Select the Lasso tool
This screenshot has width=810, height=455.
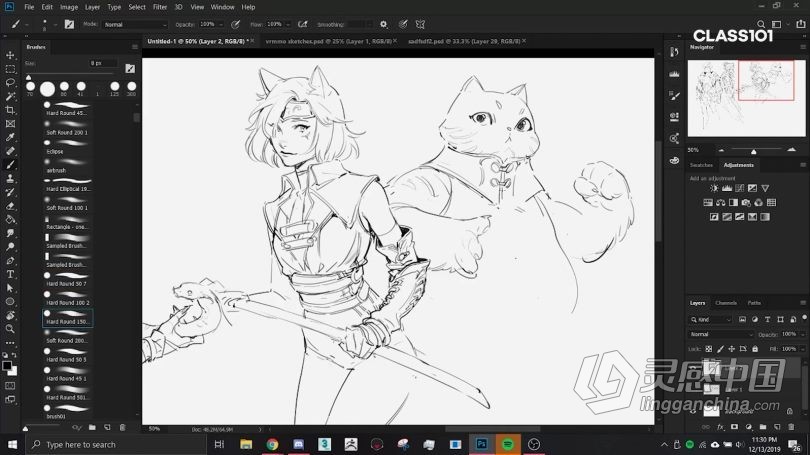pyautogui.click(x=10, y=82)
